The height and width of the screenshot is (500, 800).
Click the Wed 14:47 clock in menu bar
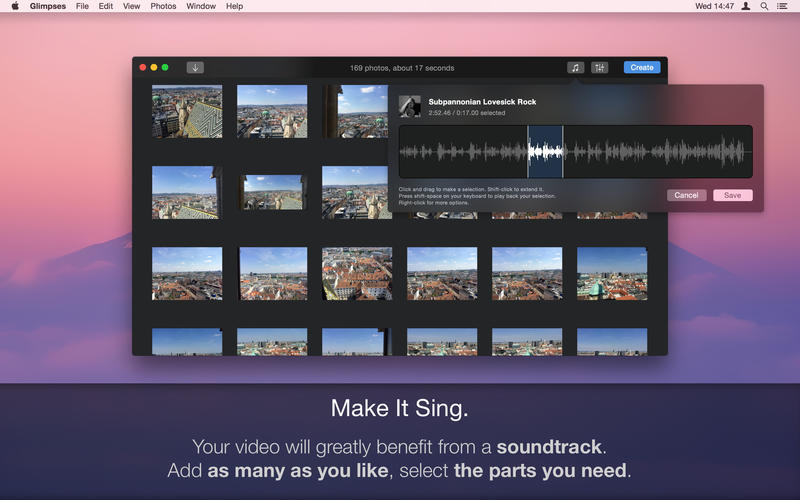click(x=714, y=6)
